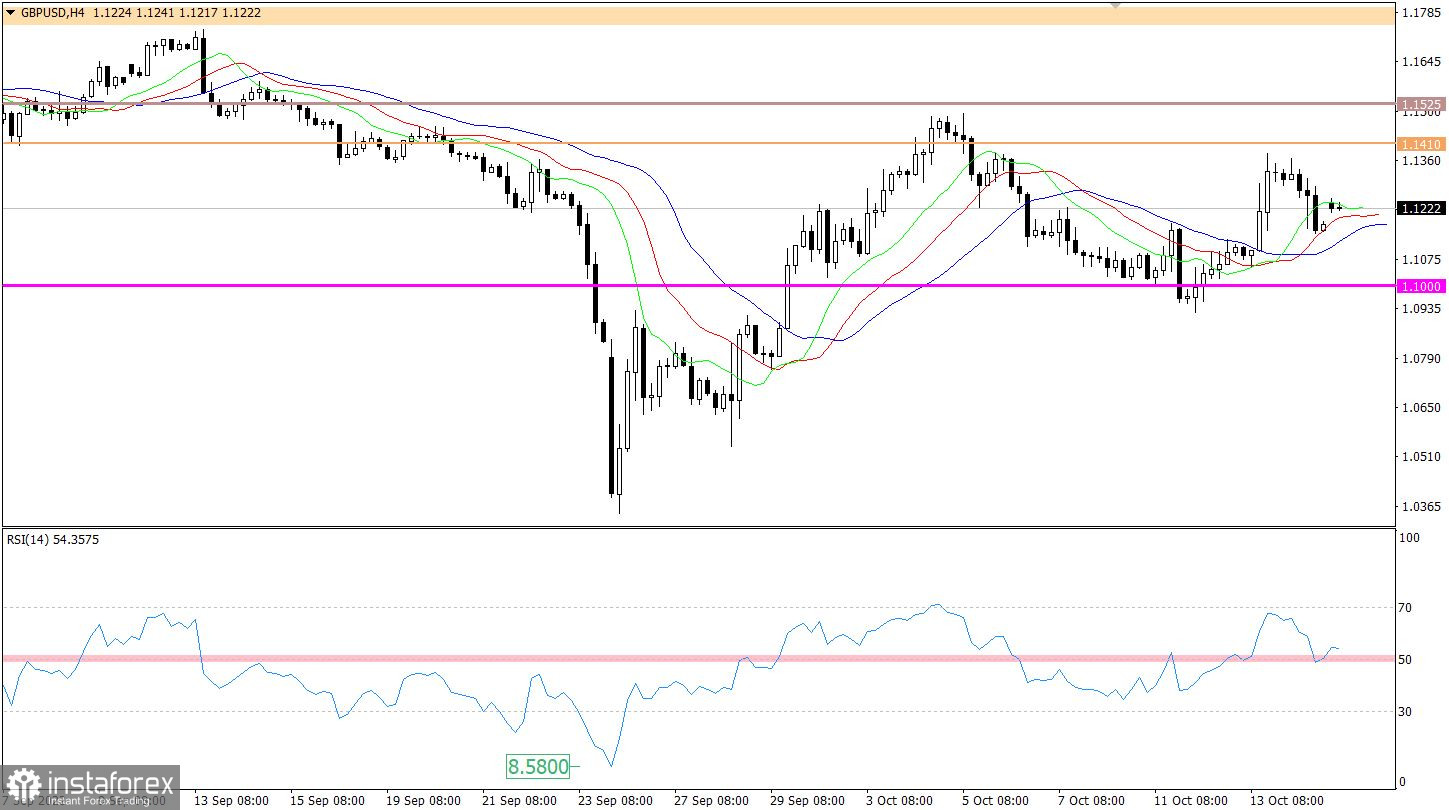Click the green 8.5800 text label
Screen dimensions: 1449x810
[x=538, y=767]
